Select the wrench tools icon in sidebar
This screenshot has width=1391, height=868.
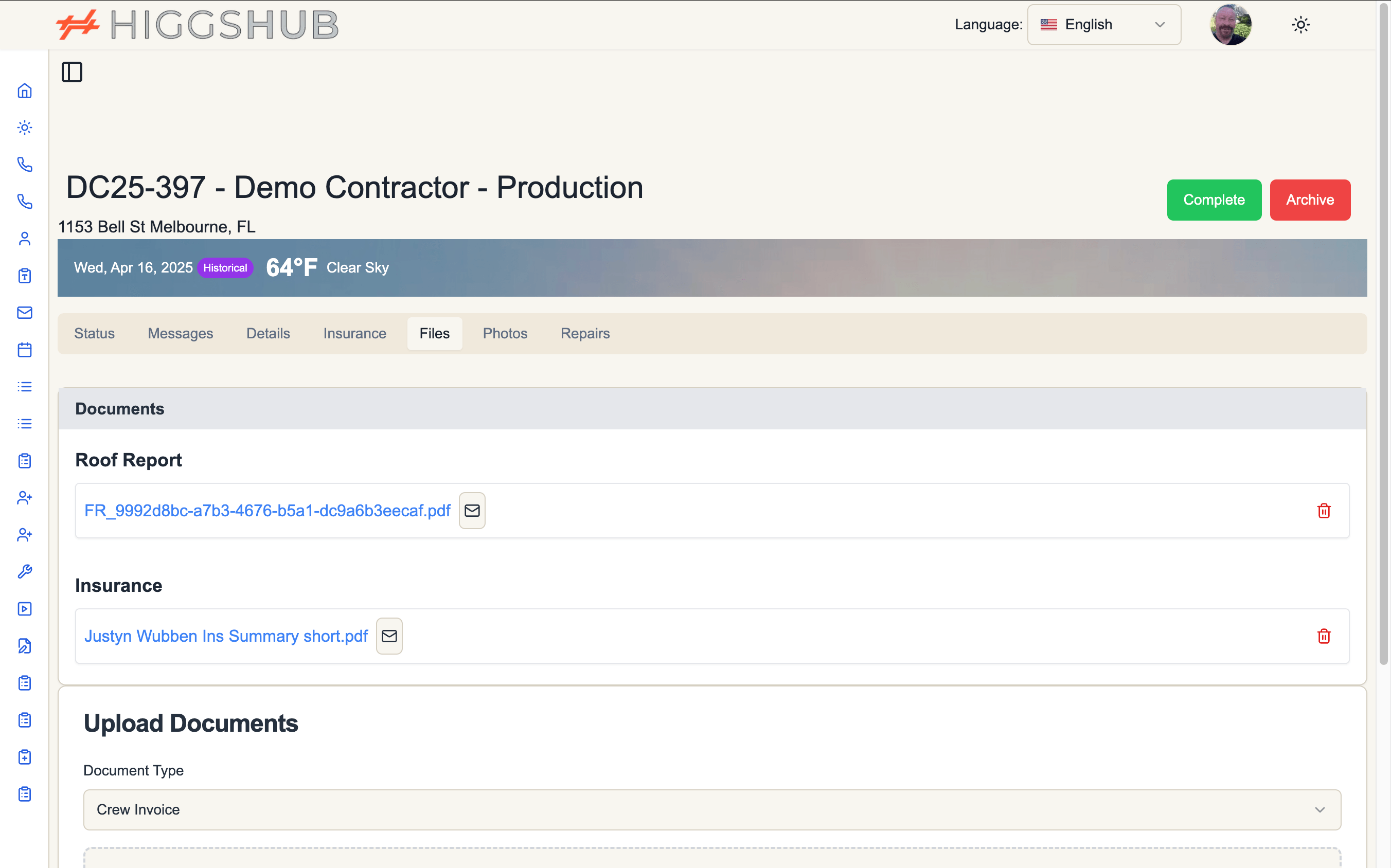point(25,572)
